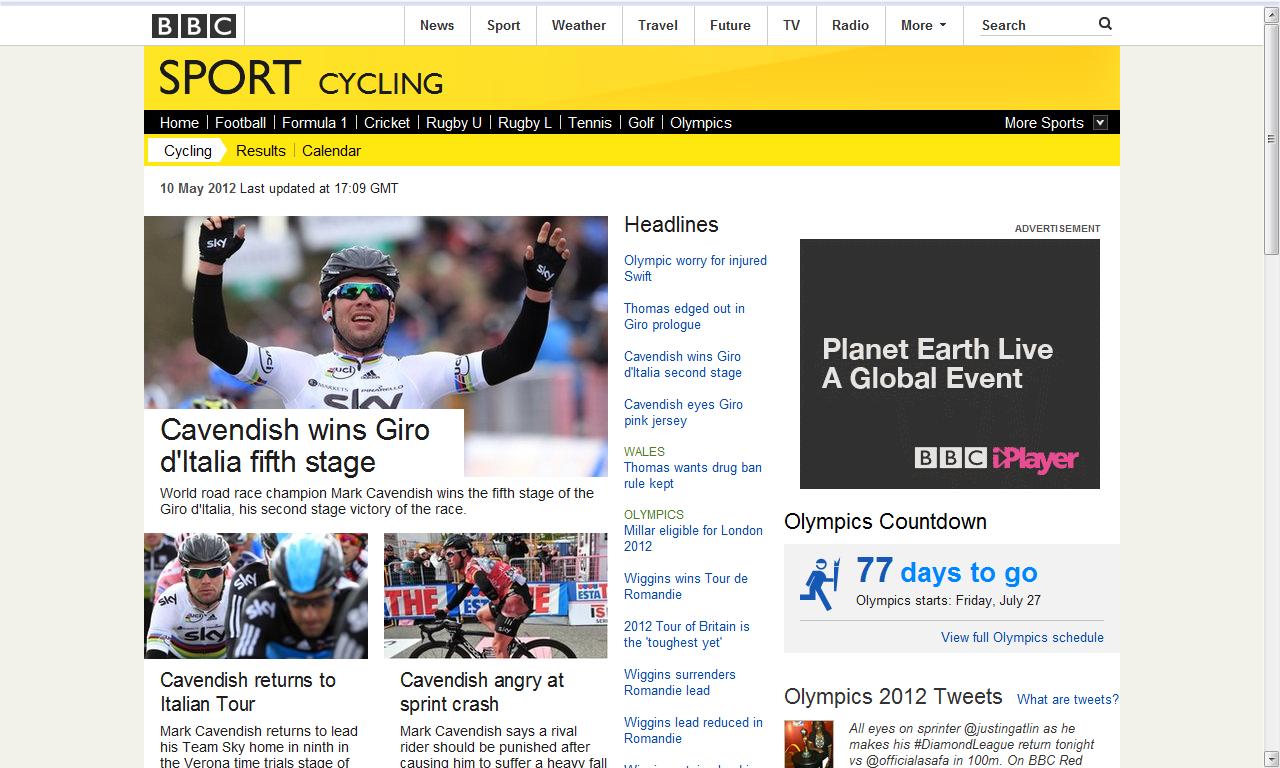Select the Cycling sub-tab
Viewport: 1280px width, 768px height.
(x=188, y=151)
